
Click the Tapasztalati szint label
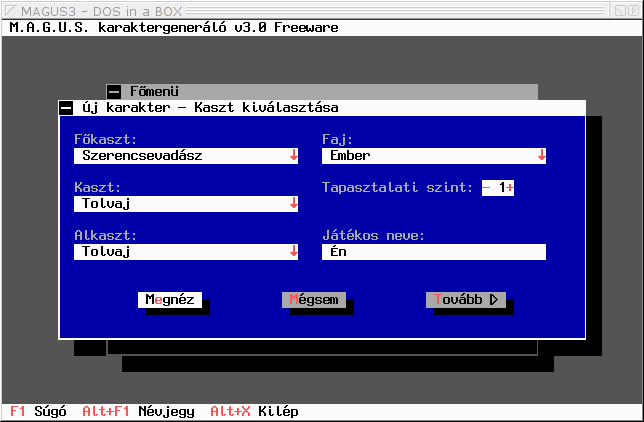tap(398, 188)
